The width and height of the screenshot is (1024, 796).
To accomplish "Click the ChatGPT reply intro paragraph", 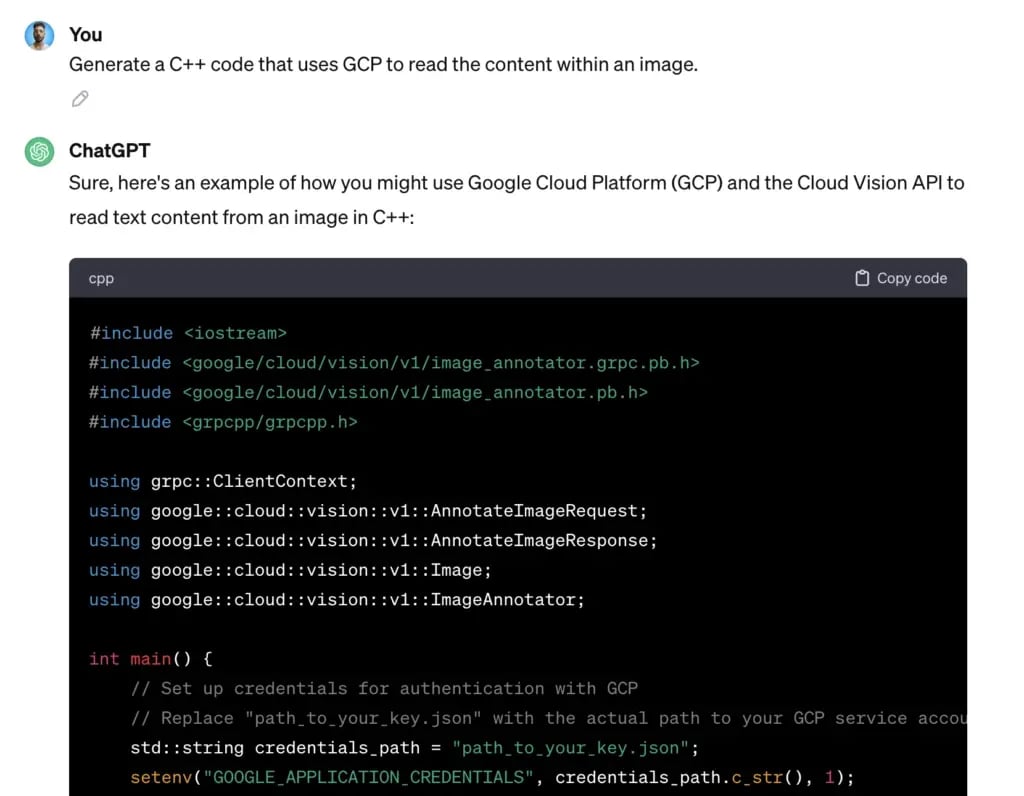I will pos(516,200).
